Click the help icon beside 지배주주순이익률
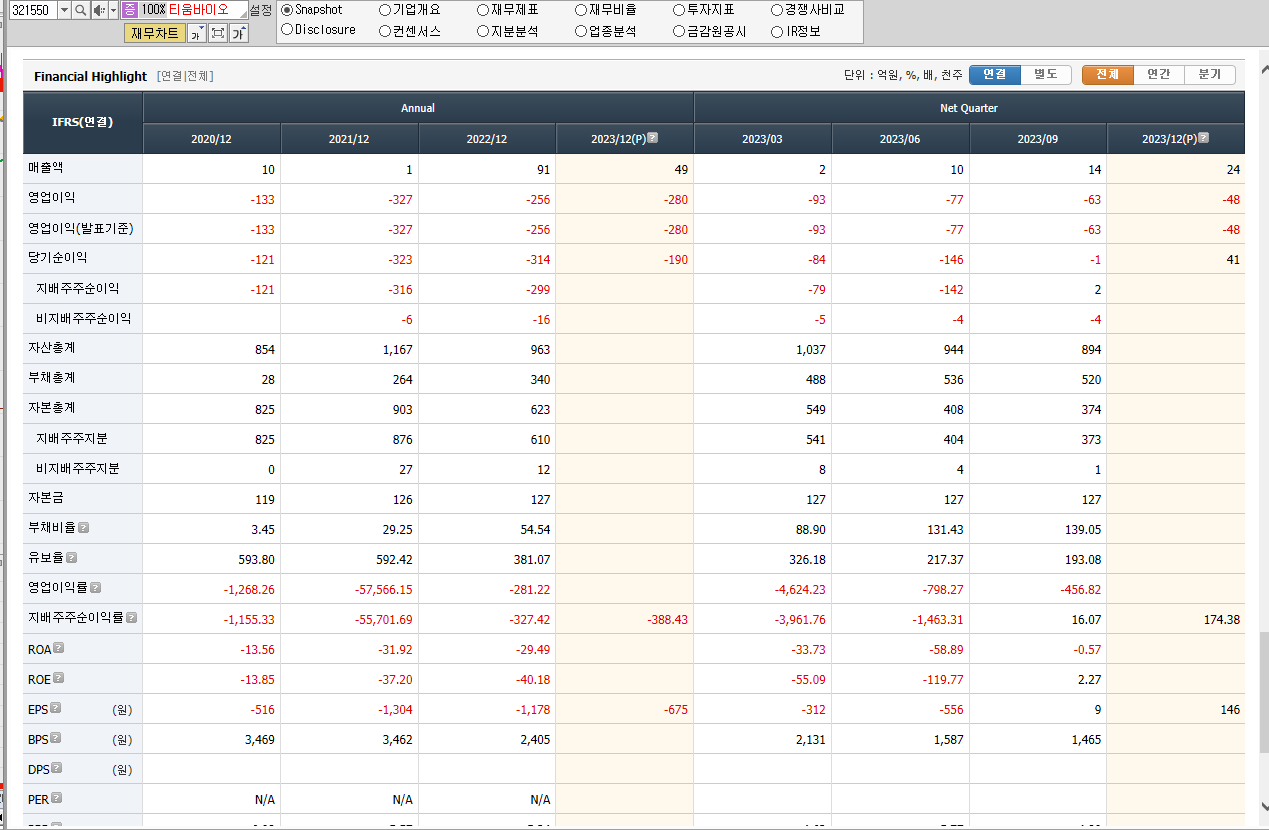This screenshot has height=830, width=1269. pos(131,618)
